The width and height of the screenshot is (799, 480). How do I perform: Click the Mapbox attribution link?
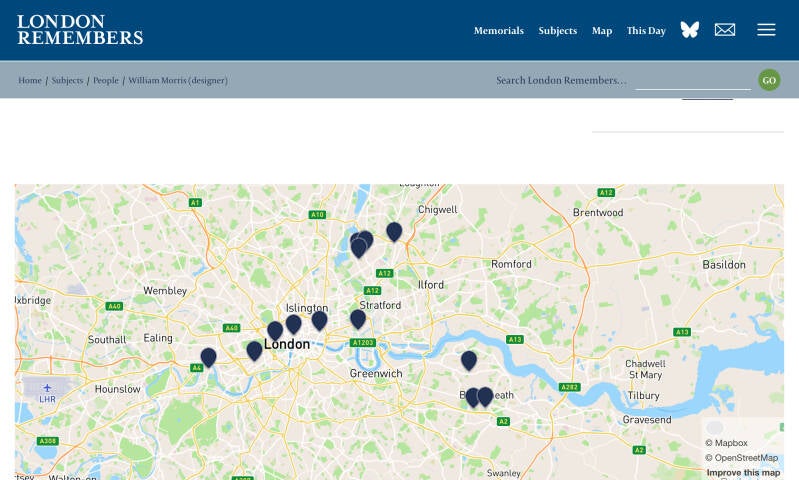coord(726,443)
